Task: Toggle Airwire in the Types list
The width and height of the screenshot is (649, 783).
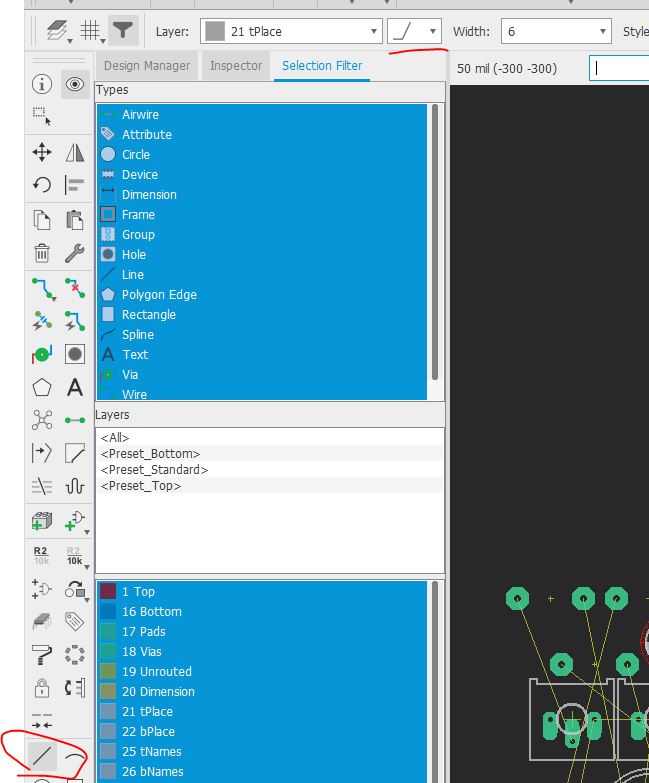Action: (x=262, y=114)
